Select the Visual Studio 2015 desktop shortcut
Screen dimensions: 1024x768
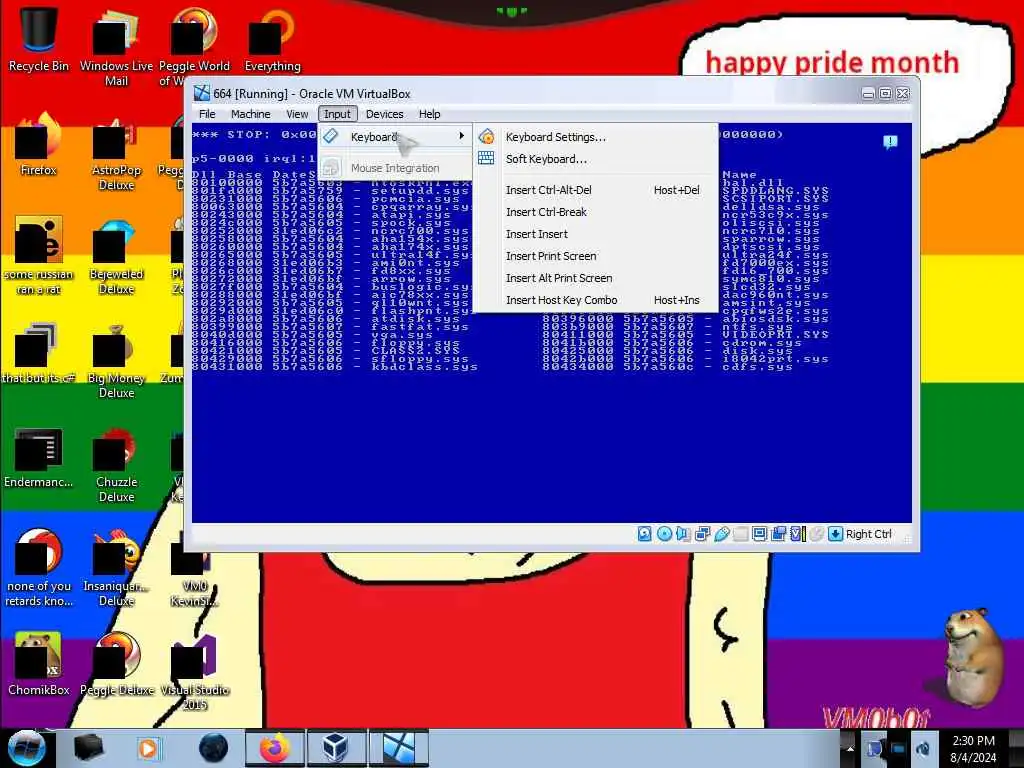coord(195,671)
